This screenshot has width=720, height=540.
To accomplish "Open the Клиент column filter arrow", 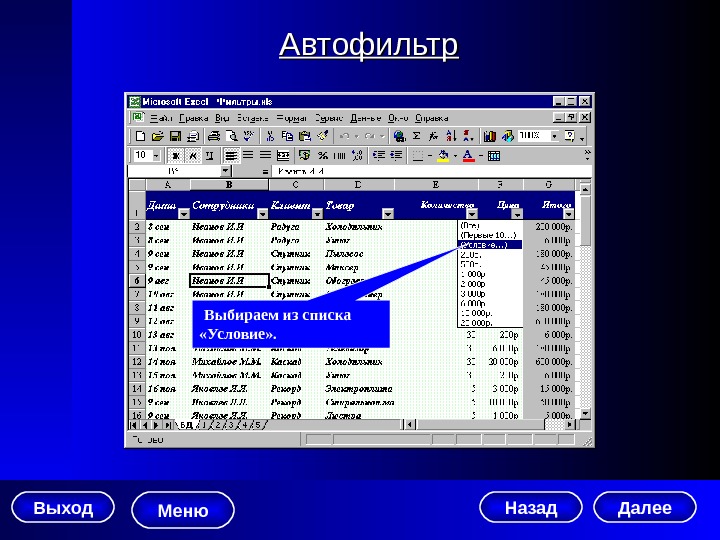I will click(317, 214).
